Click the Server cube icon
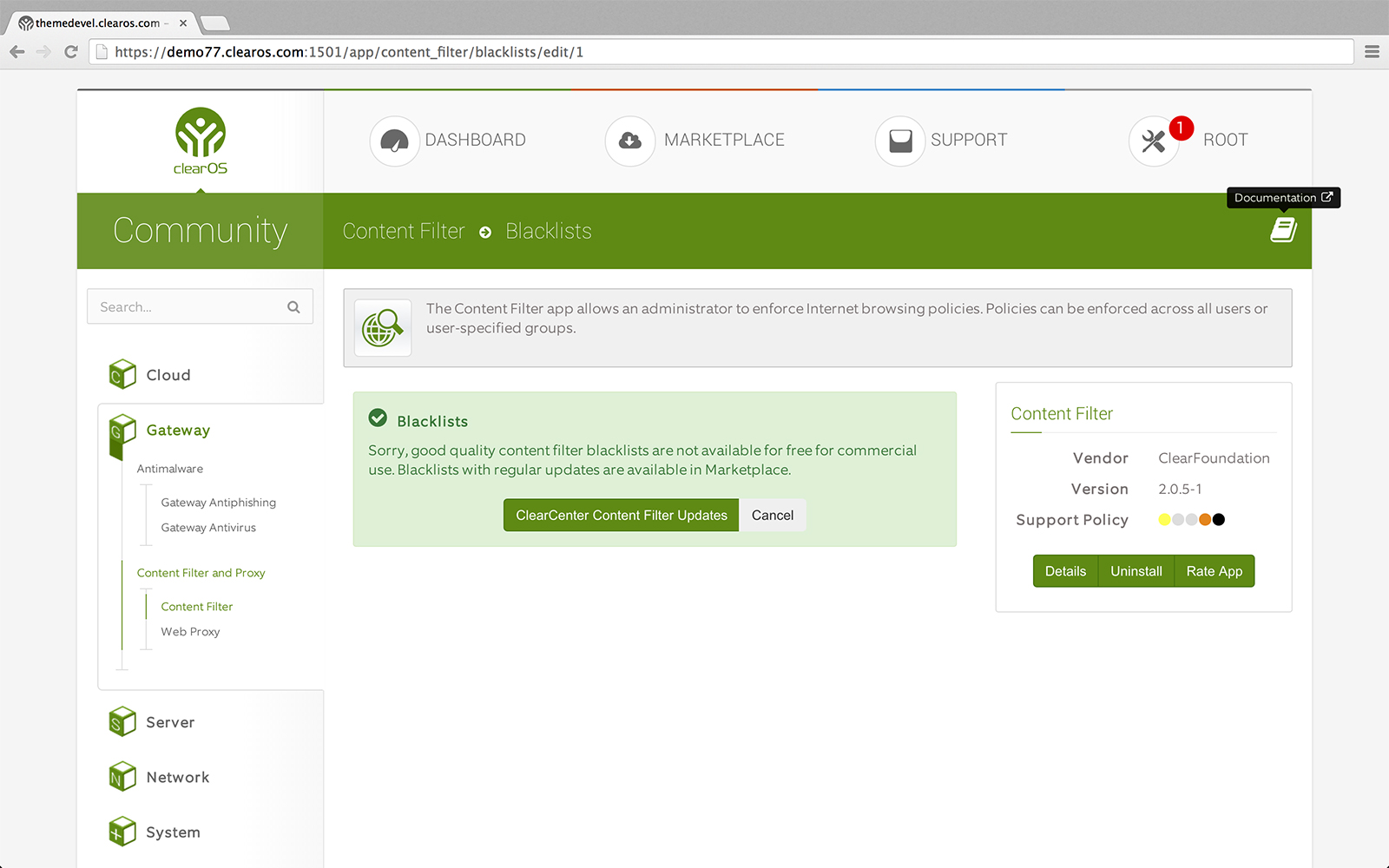The width and height of the screenshot is (1389, 868). 122,721
